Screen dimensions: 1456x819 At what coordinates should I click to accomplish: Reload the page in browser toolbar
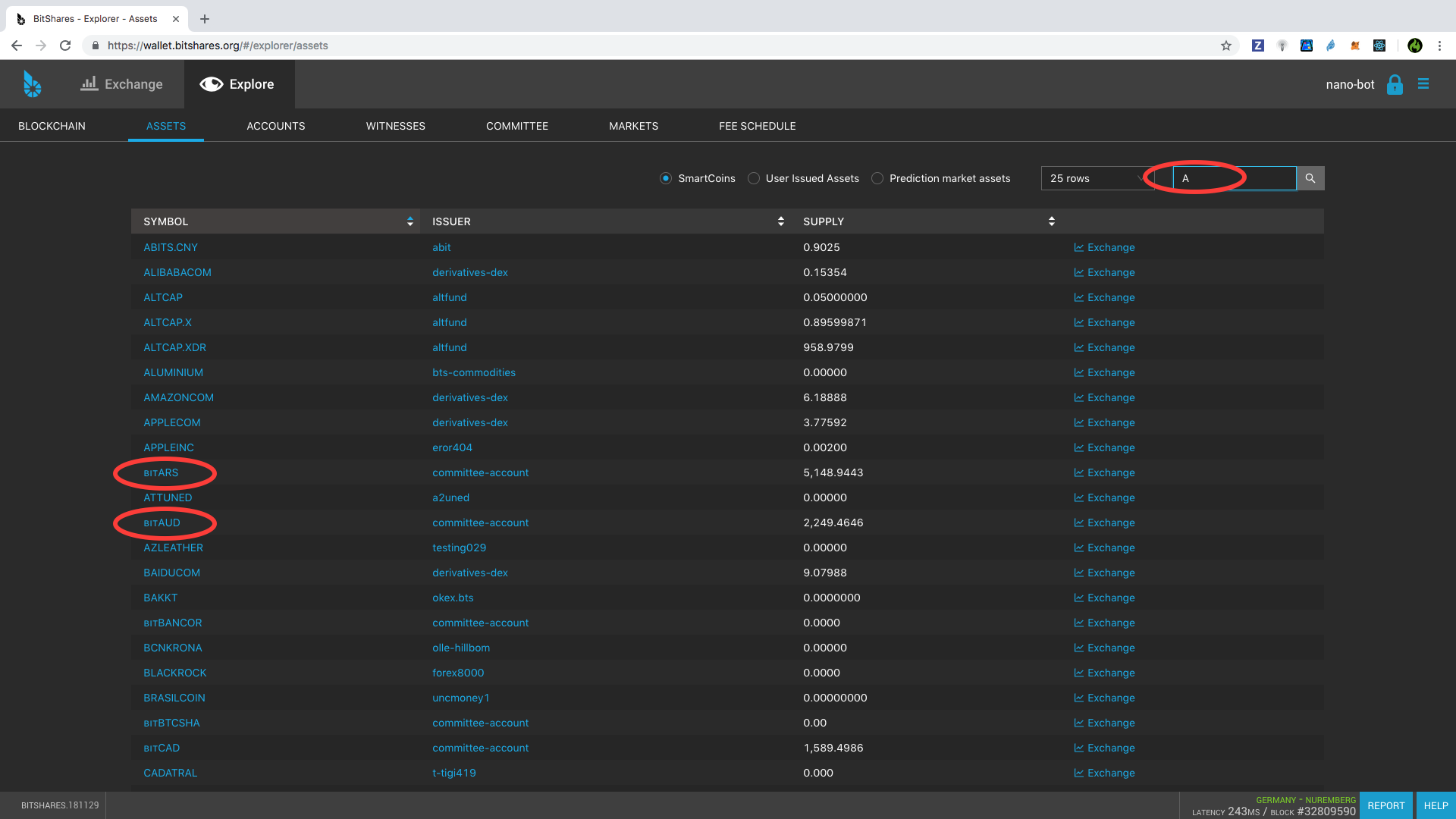pyautogui.click(x=65, y=45)
